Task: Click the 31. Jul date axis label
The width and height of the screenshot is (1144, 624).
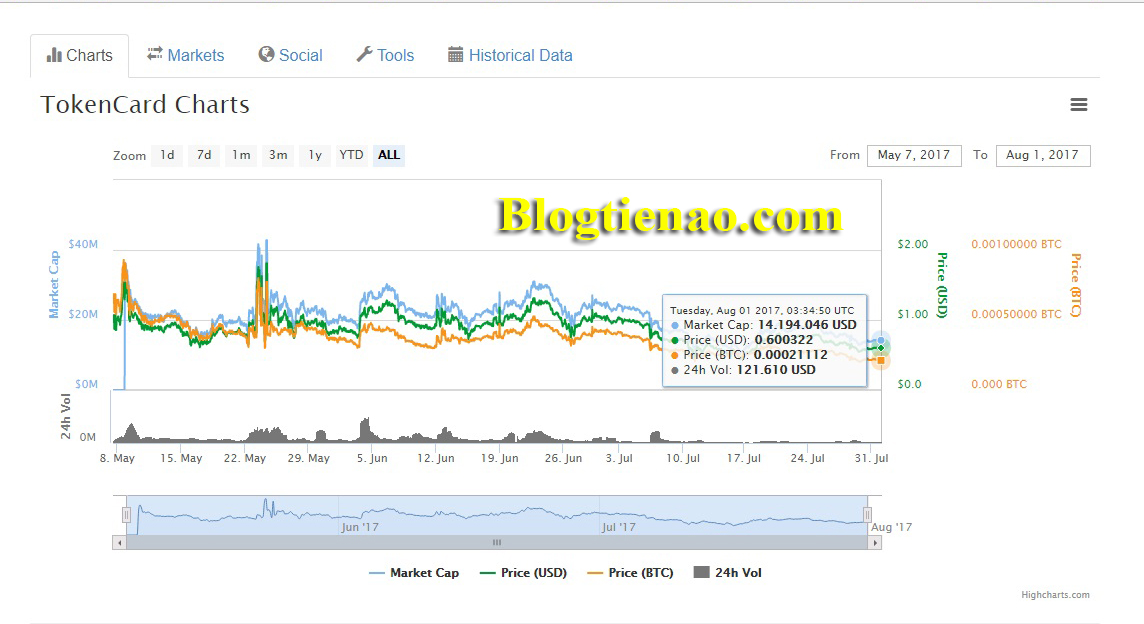Action: [871, 458]
